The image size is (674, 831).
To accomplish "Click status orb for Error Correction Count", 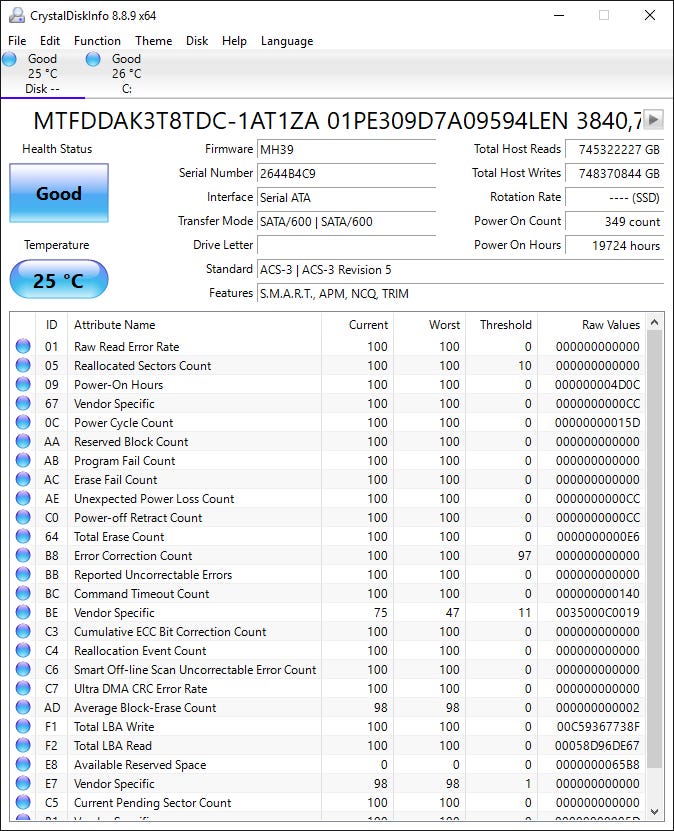I will click(x=23, y=555).
